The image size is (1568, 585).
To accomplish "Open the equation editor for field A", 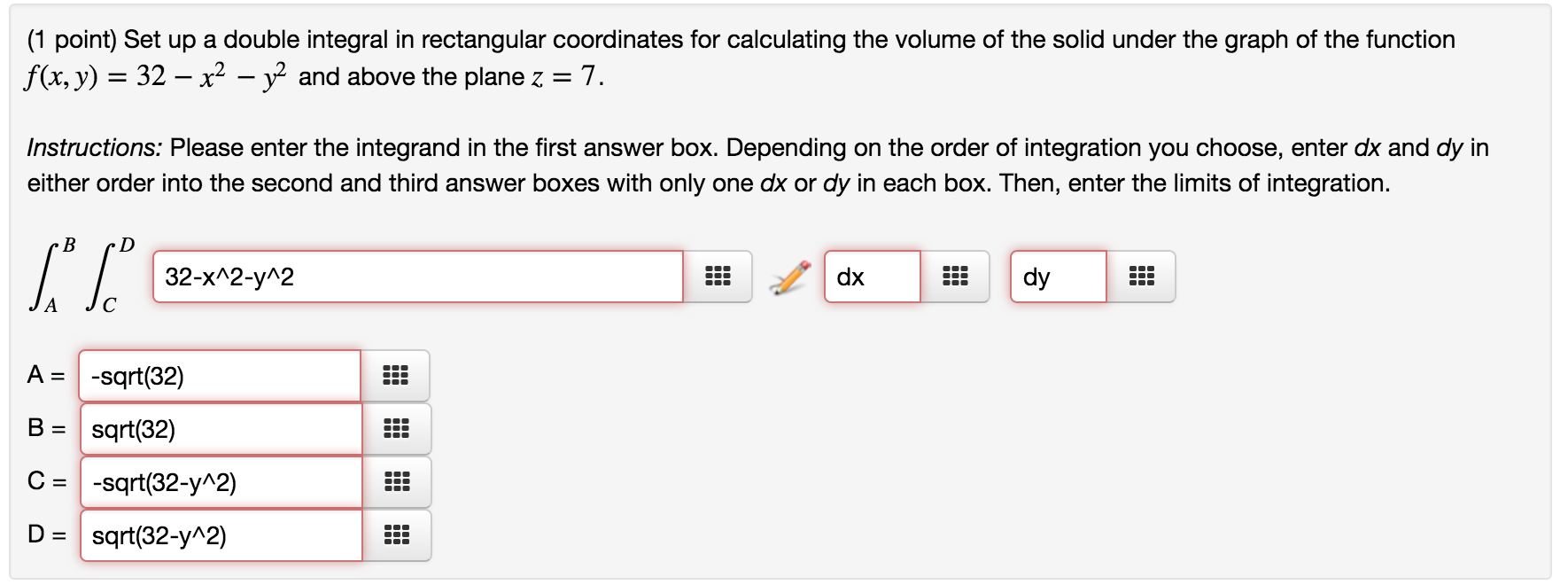I will pos(398,376).
